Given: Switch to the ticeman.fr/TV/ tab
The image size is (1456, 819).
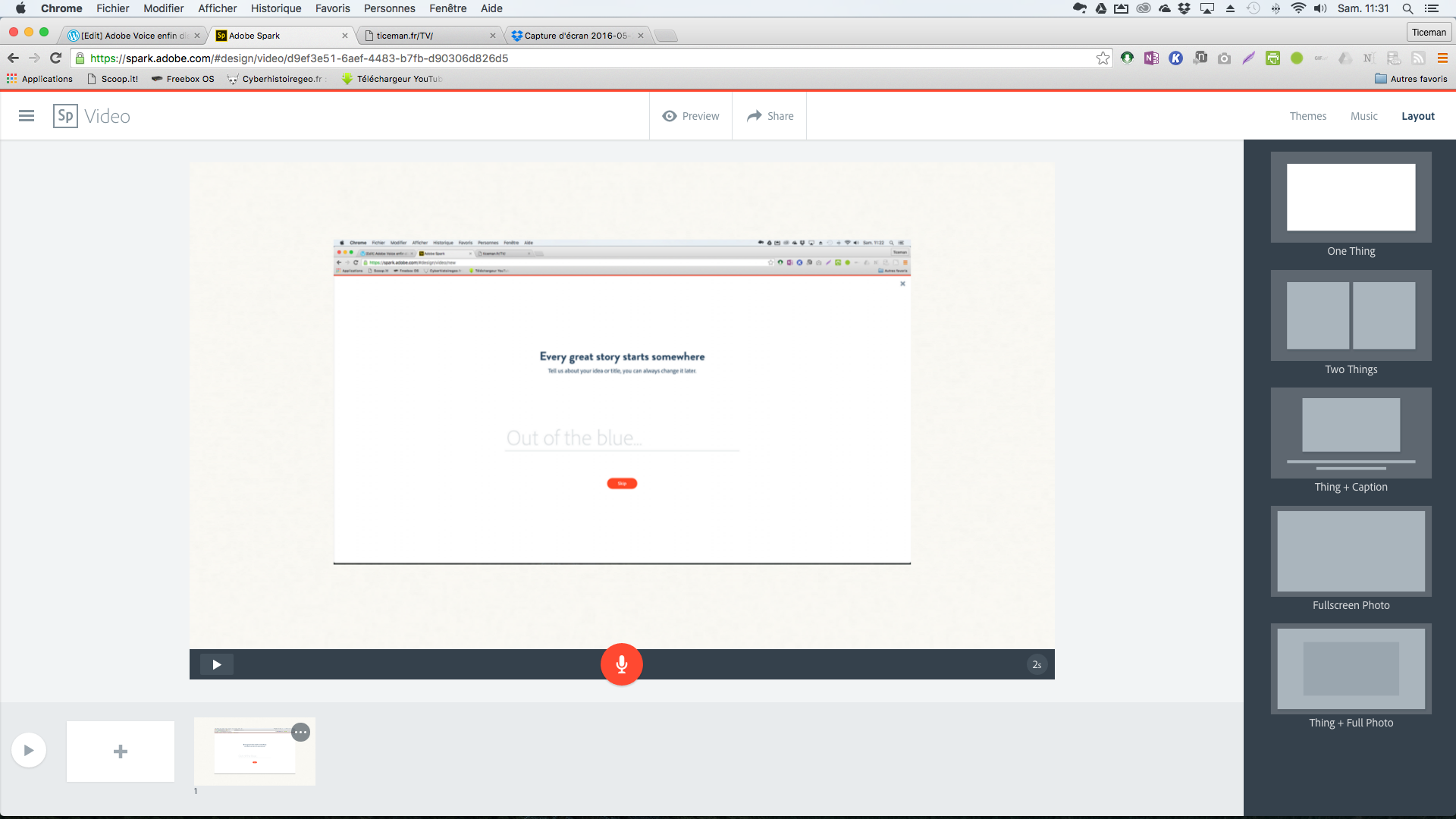Looking at the screenshot, I should [429, 36].
